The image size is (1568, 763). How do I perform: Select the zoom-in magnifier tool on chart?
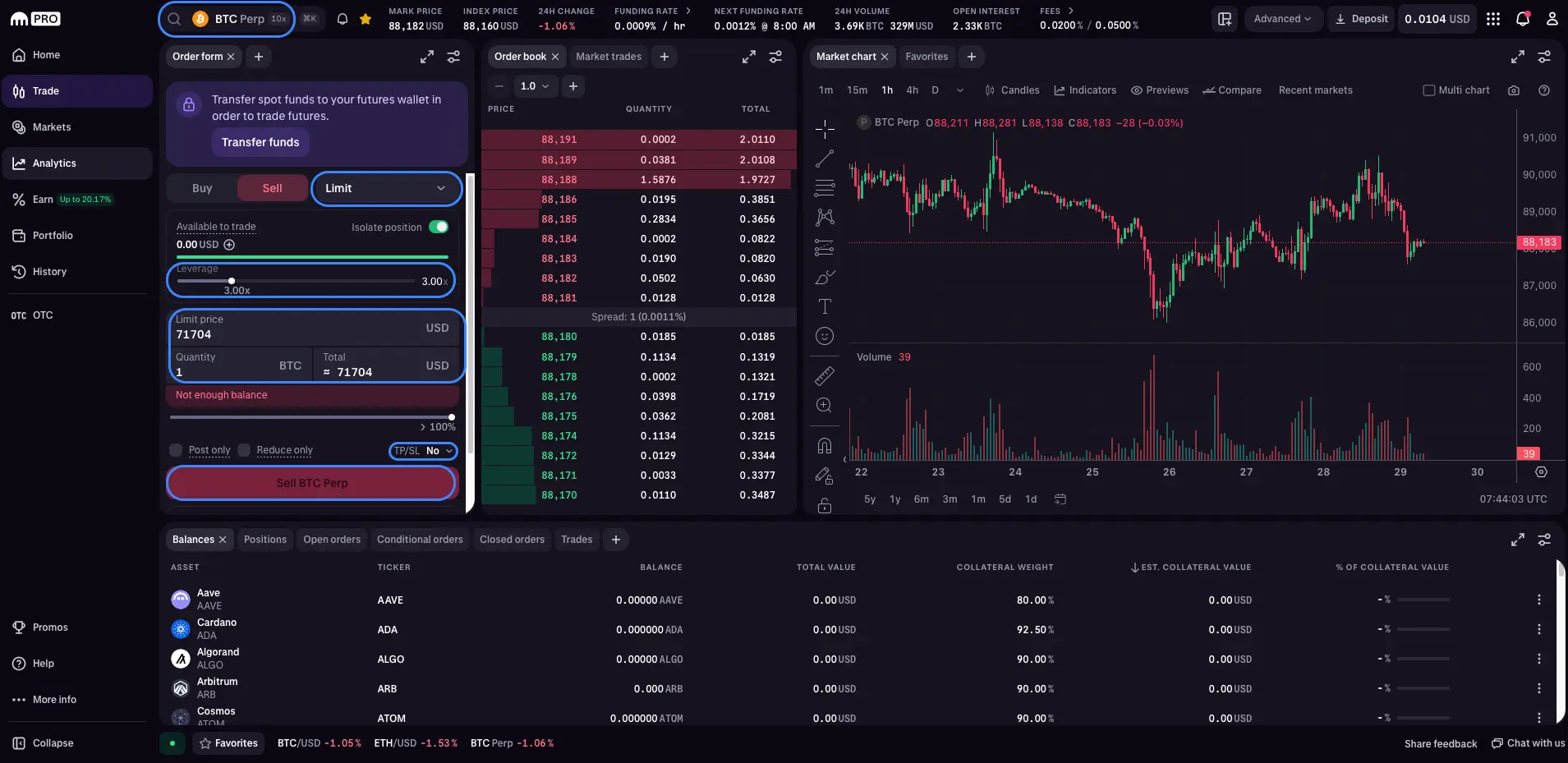click(825, 405)
